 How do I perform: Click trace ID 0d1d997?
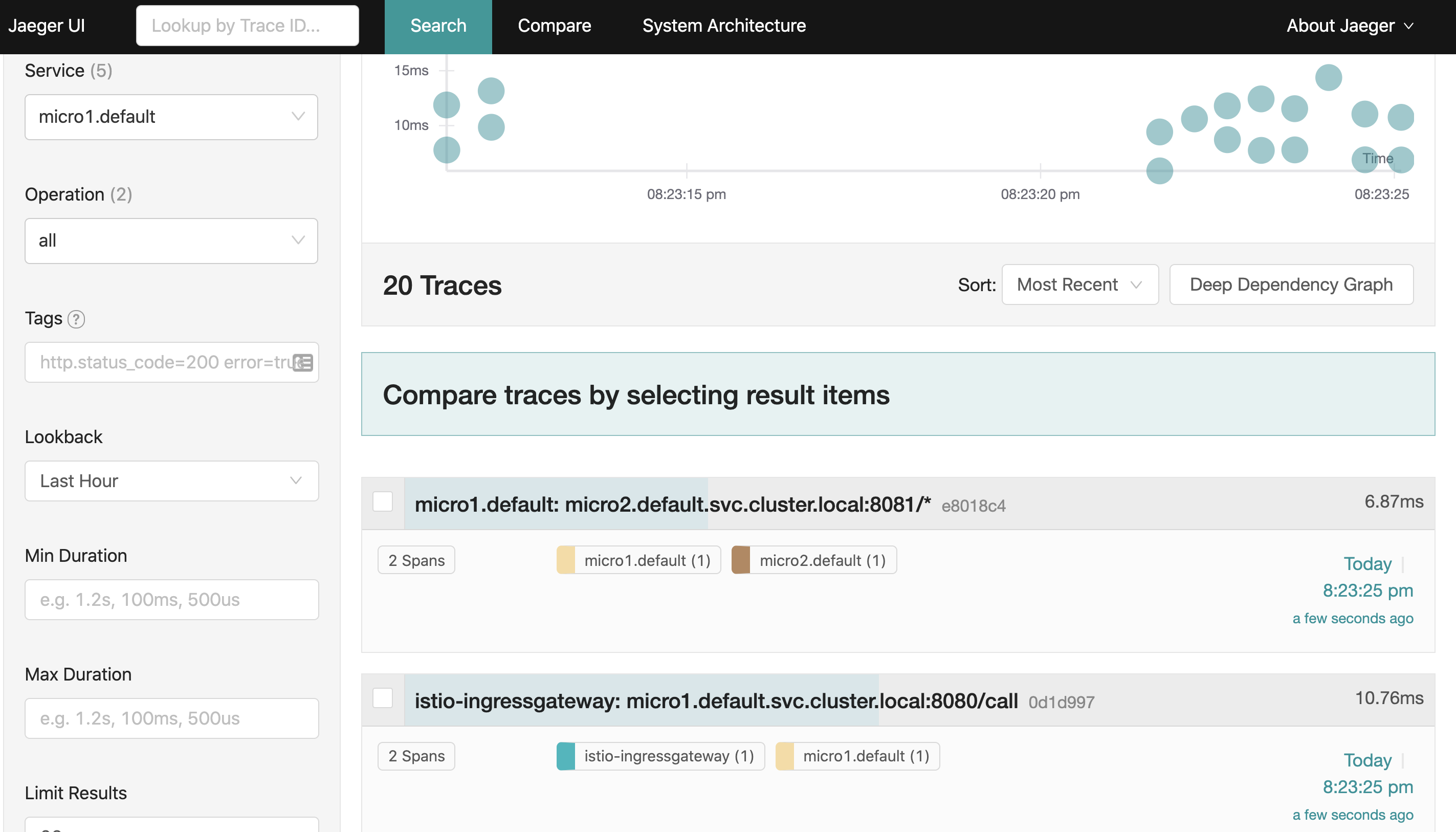[1061, 702]
